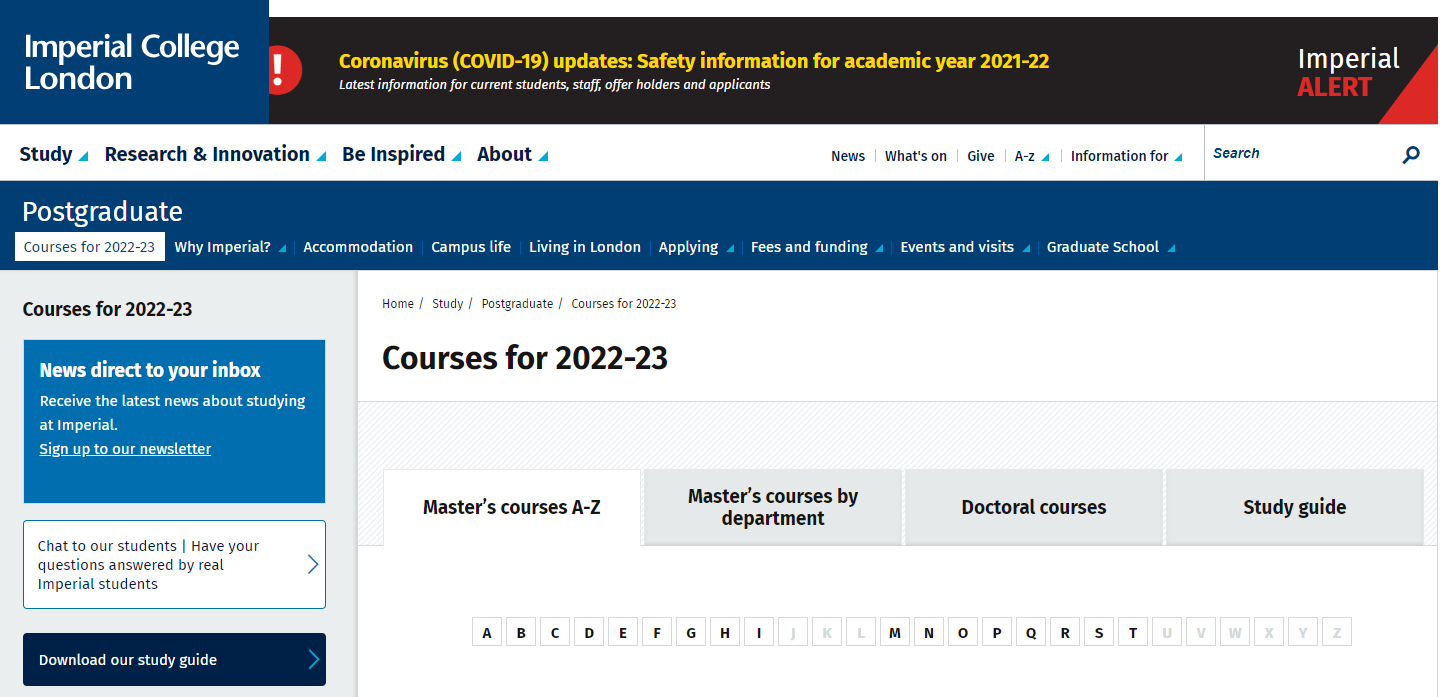The image size is (1440, 697).
Task: Click the News link in the top bar
Action: (848, 156)
